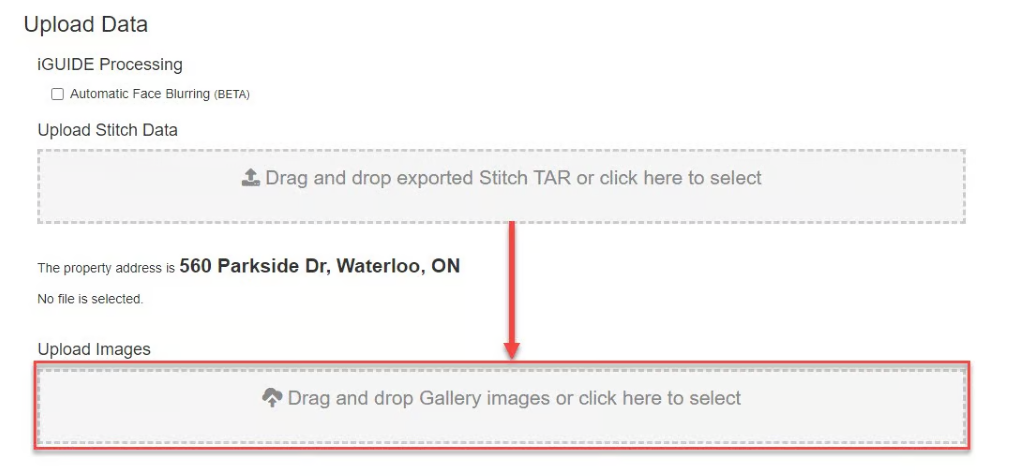Select the Gallery images drop zone
The image size is (1024, 476).
click(502, 406)
